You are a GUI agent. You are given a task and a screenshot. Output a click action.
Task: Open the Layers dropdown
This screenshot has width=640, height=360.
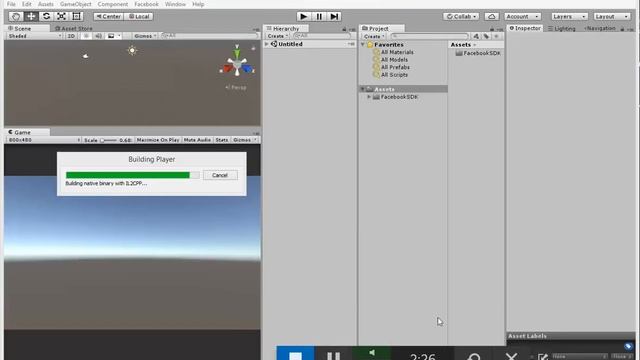(569, 16)
